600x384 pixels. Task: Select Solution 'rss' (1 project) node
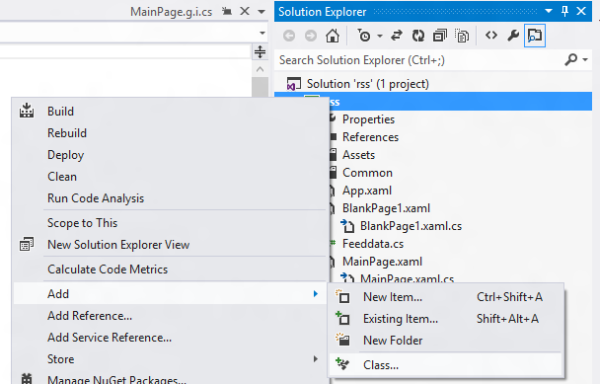coord(368,84)
